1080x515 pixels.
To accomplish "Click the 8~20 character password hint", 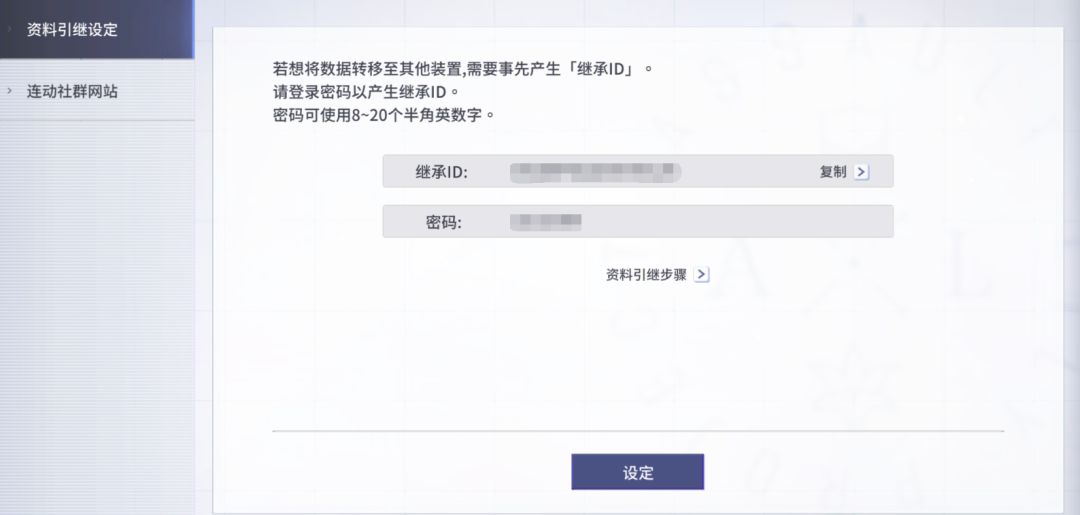I will 384,114.
